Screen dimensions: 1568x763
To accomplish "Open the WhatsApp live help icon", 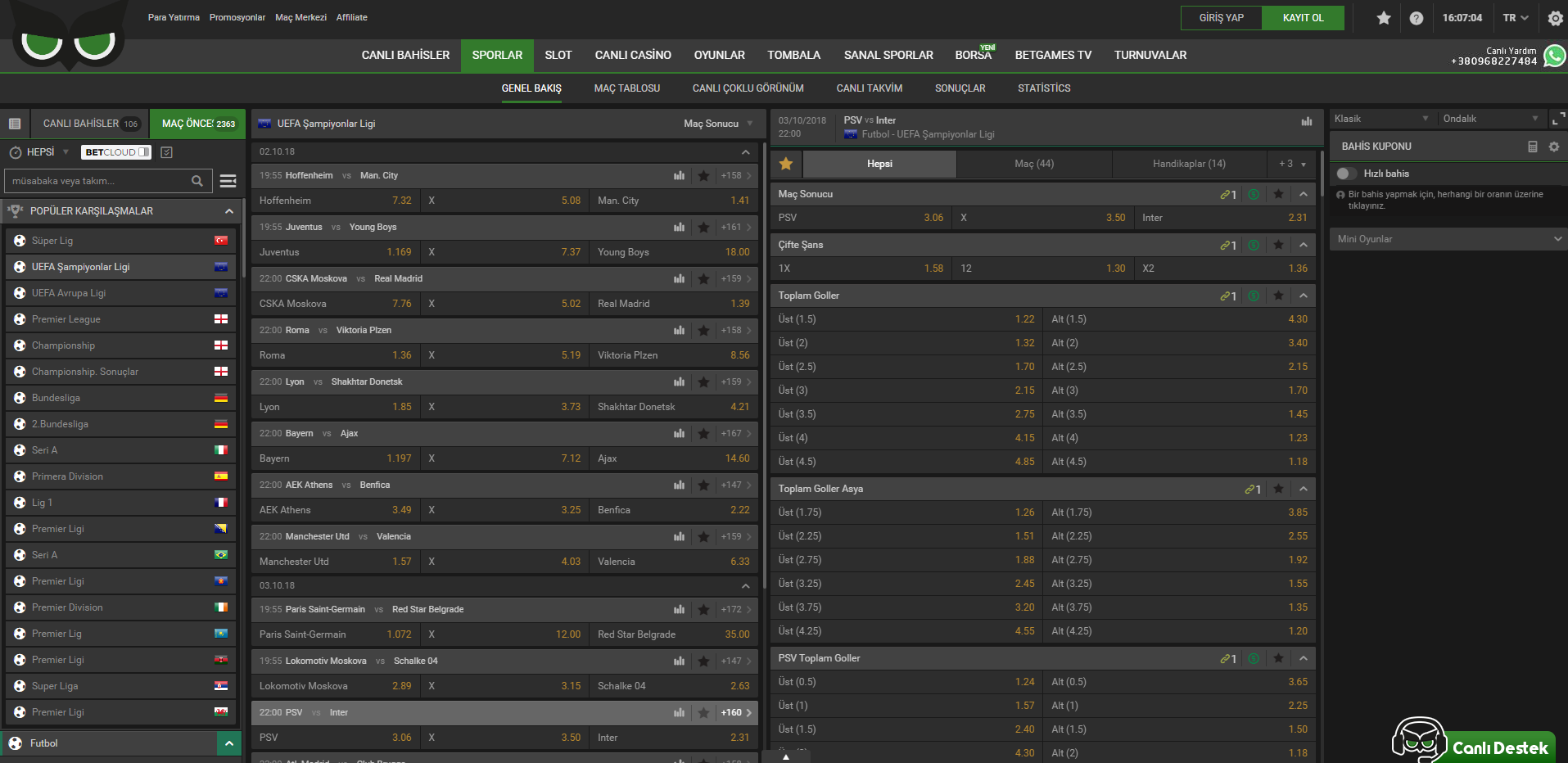I will coord(1554,56).
